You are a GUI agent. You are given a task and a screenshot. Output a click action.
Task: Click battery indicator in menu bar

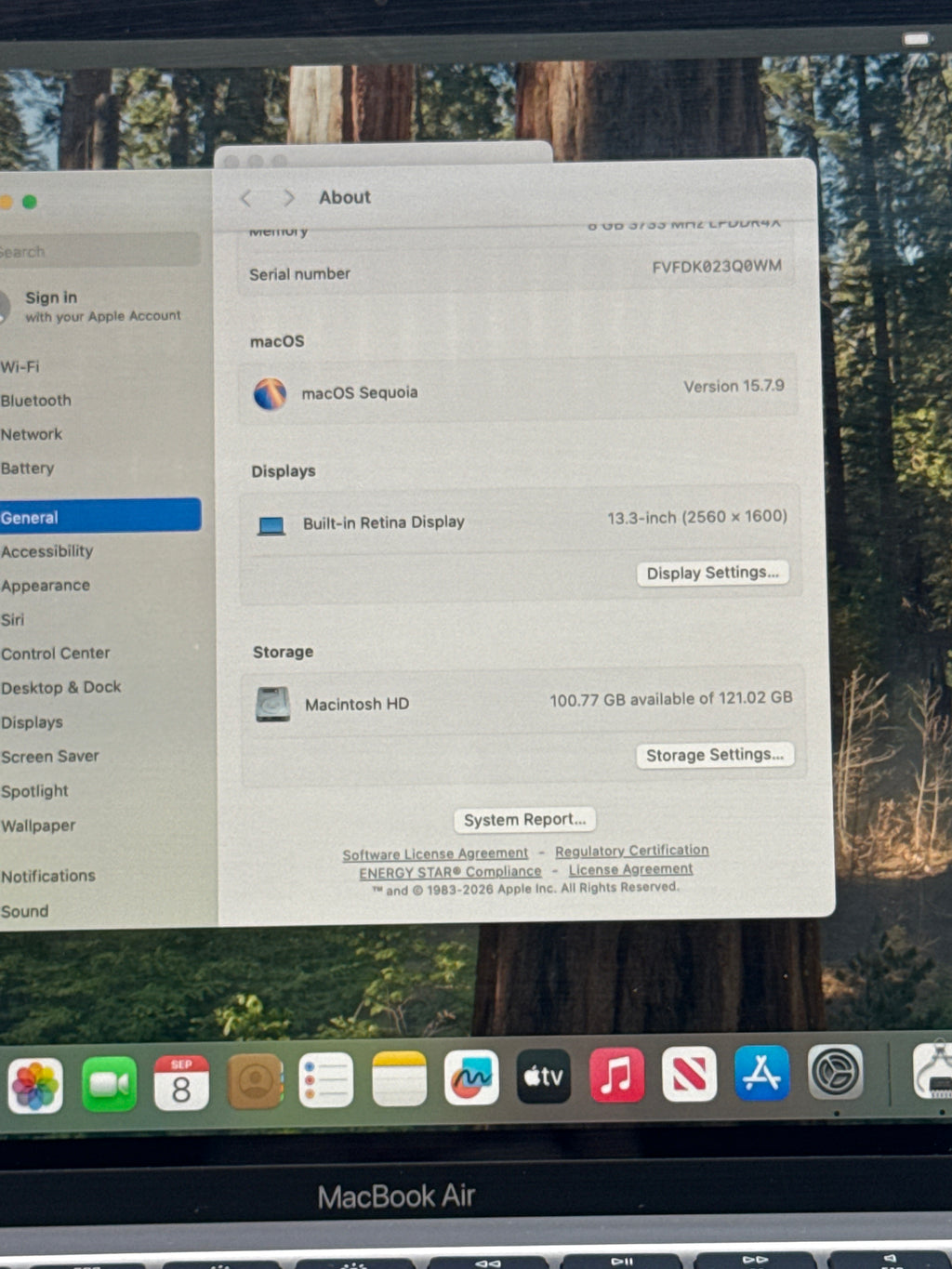(916, 39)
